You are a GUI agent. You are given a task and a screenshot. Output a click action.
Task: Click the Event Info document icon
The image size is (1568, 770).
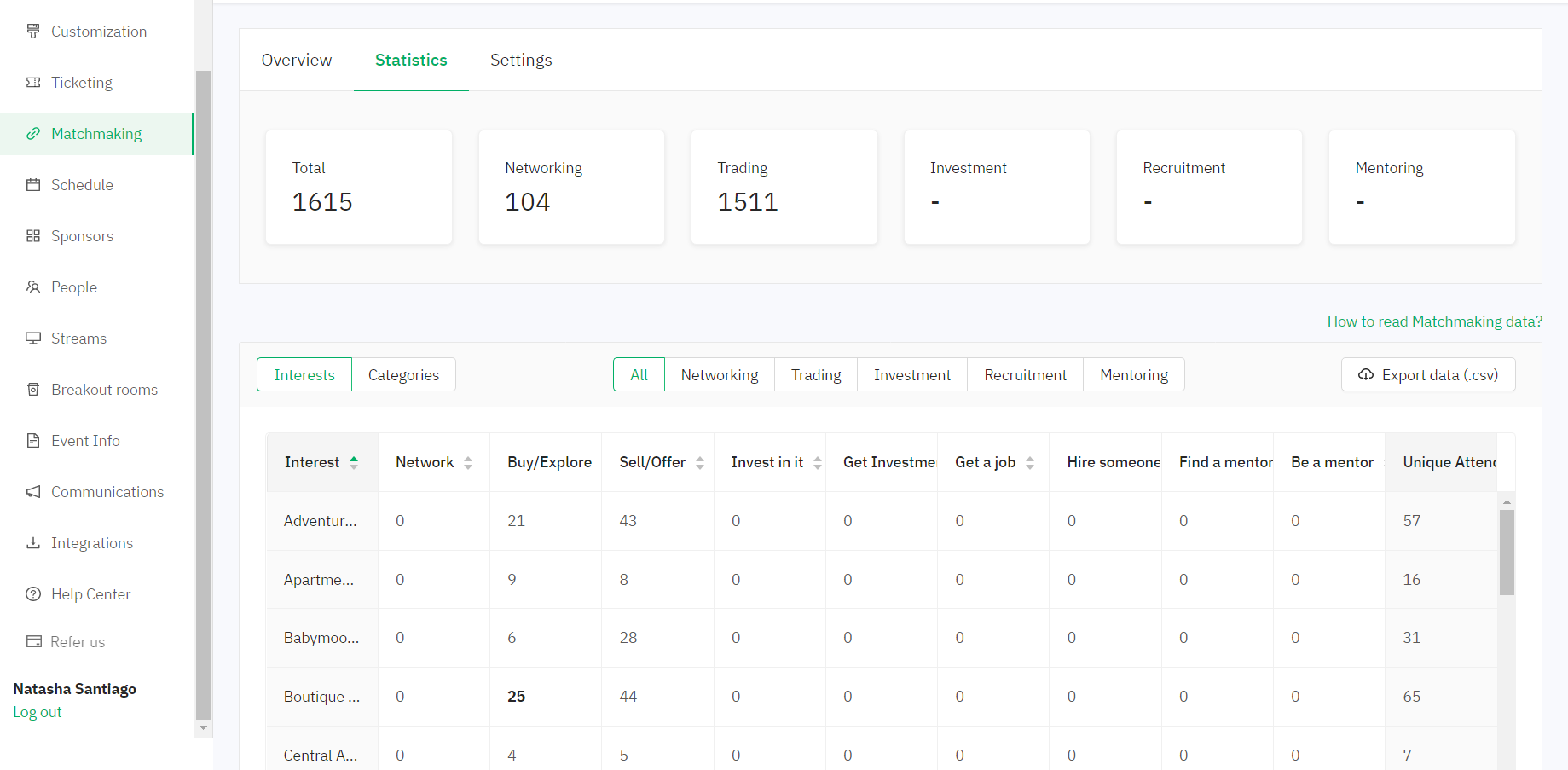click(x=33, y=441)
